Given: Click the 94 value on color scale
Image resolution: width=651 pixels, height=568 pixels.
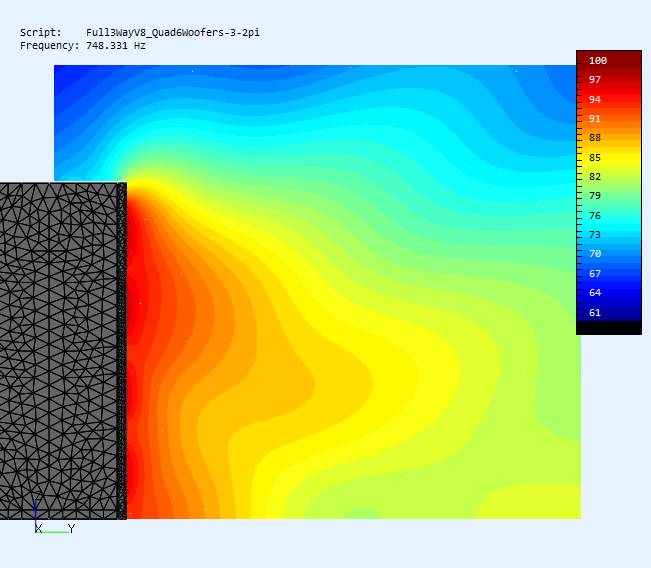Looking at the screenshot, I should click(595, 100).
